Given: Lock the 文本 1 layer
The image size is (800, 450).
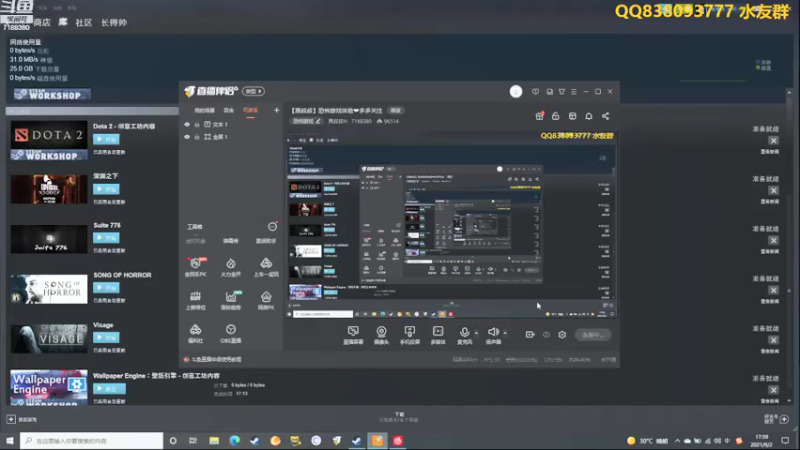Looking at the screenshot, I should coord(197,124).
